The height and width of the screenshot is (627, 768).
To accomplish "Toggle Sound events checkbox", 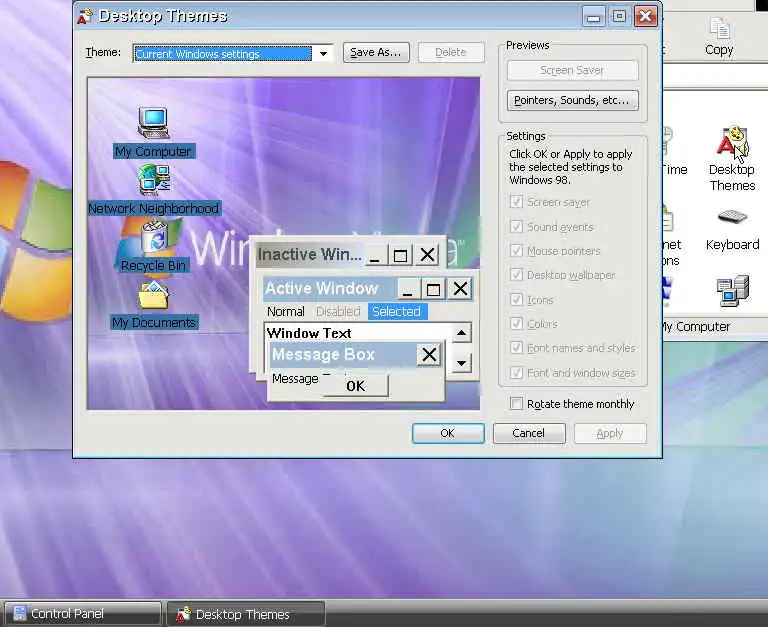I will pos(516,226).
